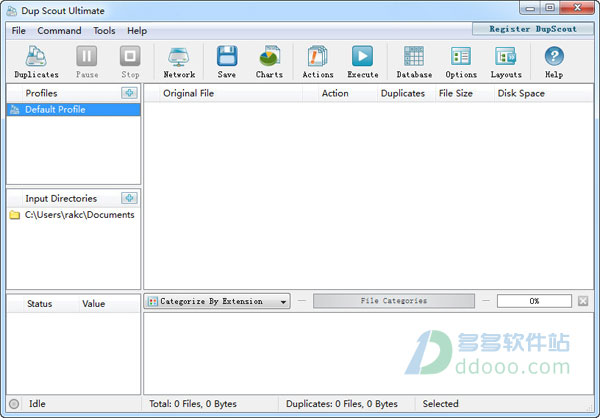Start a Duplicates search from the toolbar
600x418 pixels.
36,62
